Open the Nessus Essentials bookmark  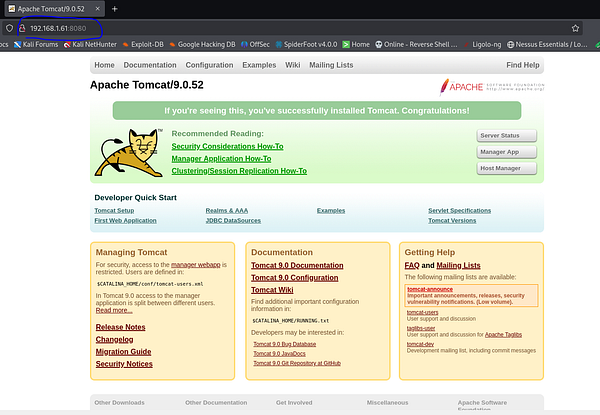pos(547,44)
